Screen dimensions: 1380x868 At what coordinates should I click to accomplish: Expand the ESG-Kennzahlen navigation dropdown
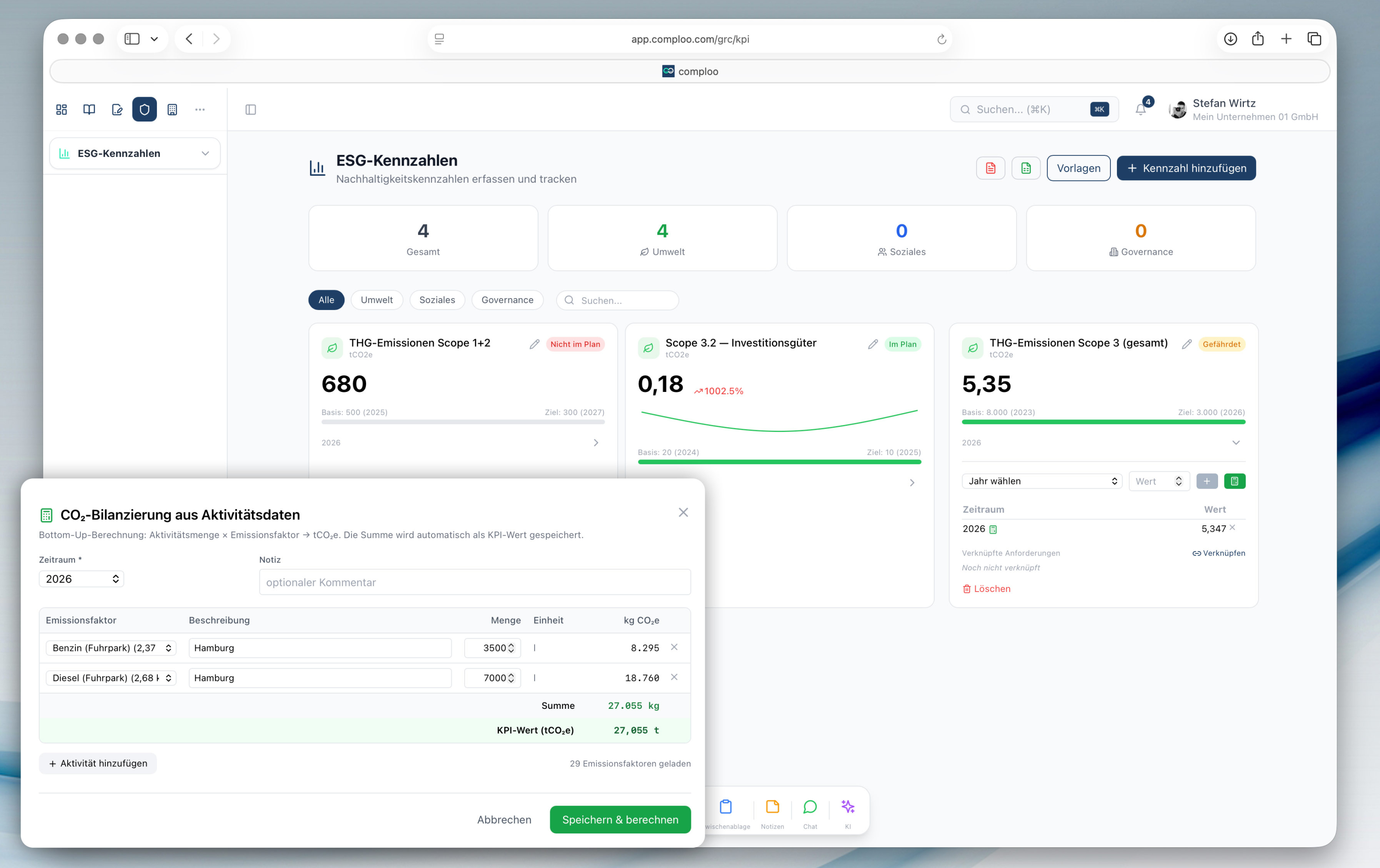(135, 153)
